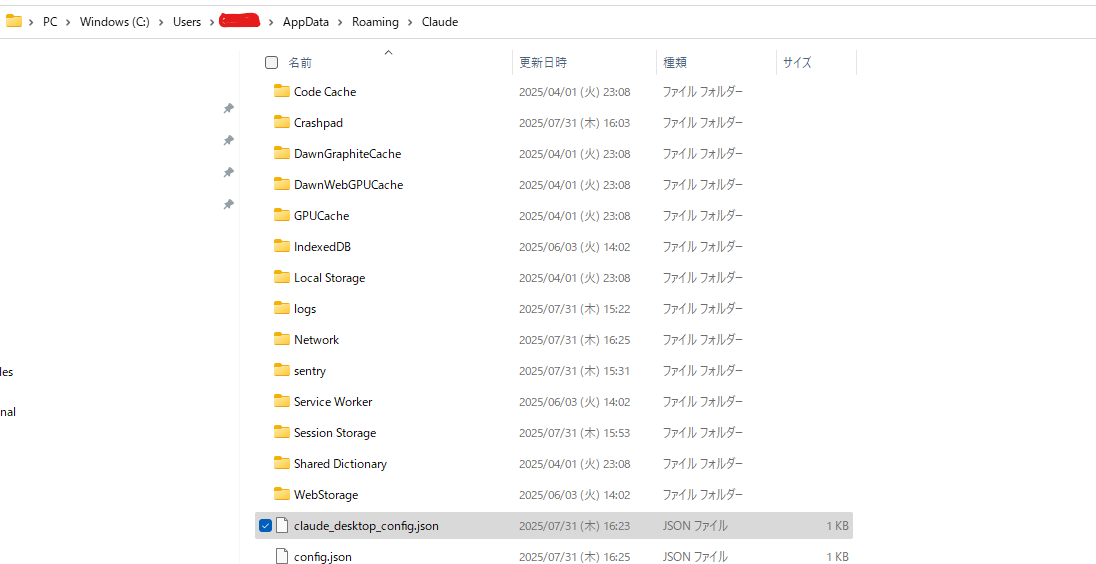Click the logs date 2025/07/31 (木) 15:22
1096x564 pixels.
(575, 308)
